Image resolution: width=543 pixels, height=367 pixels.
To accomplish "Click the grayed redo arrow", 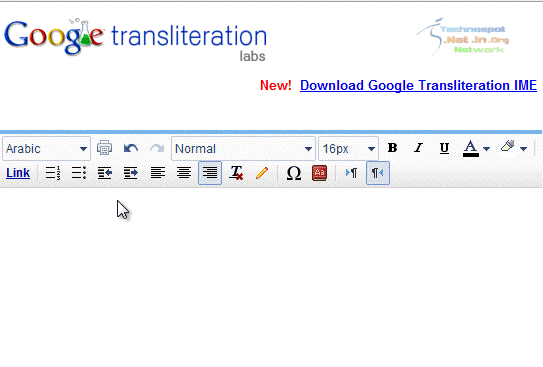I will [x=157, y=148].
